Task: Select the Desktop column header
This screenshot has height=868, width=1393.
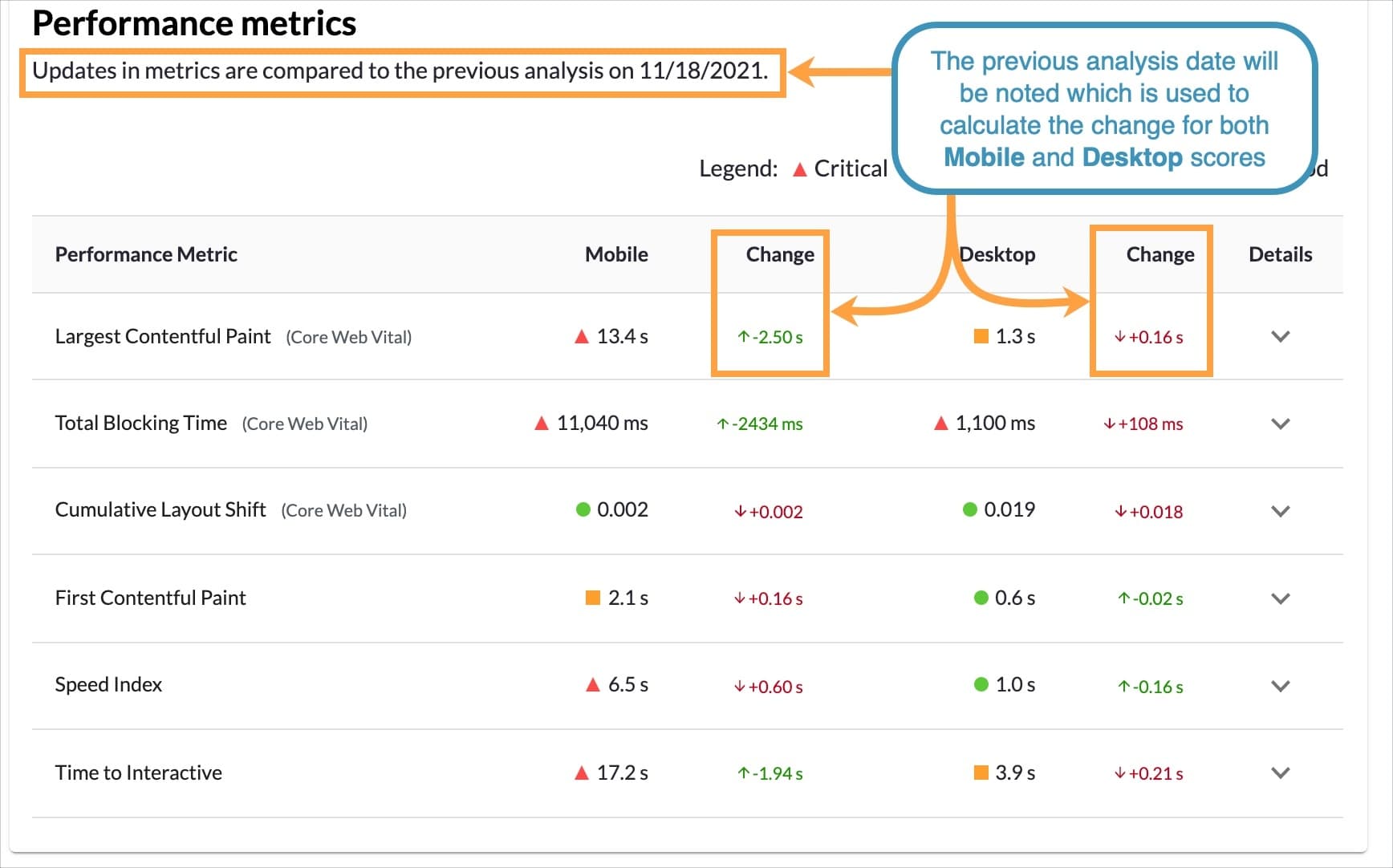Action: tap(998, 254)
